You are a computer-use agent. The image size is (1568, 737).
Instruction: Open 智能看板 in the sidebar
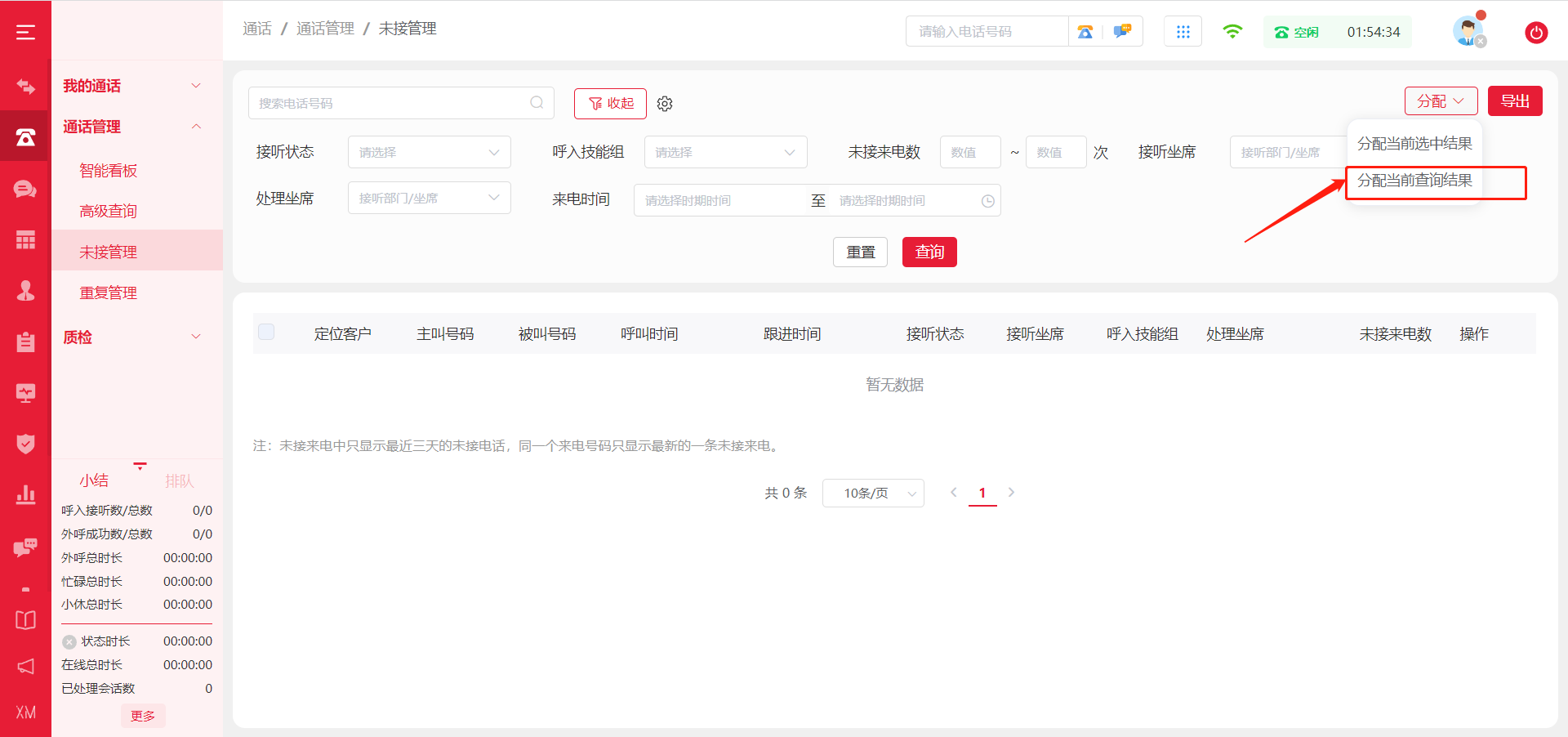[x=108, y=170]
